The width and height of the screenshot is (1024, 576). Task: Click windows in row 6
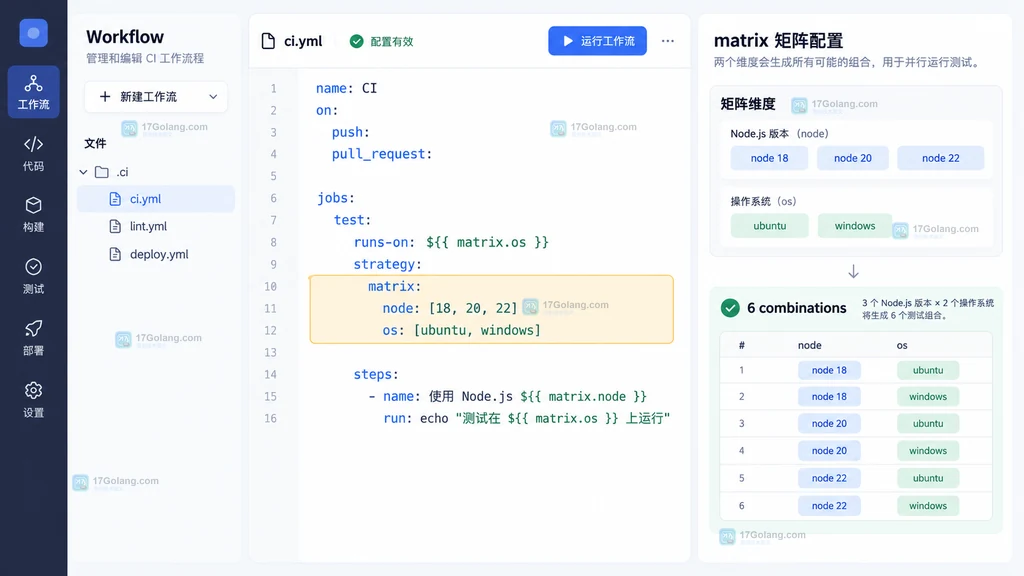(927, 505)
